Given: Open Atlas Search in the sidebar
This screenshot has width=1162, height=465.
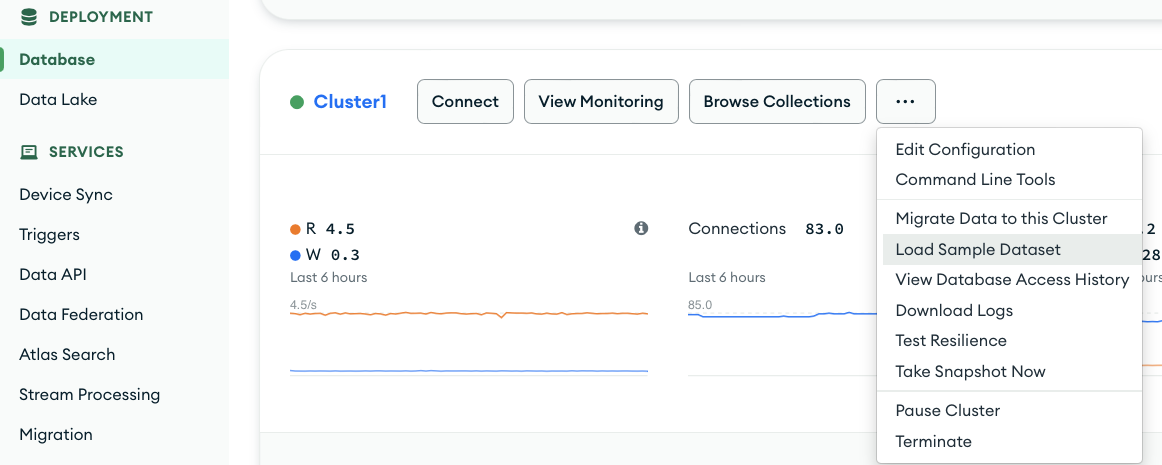Looking at the screenshot, I should click(x=67, y=354).
